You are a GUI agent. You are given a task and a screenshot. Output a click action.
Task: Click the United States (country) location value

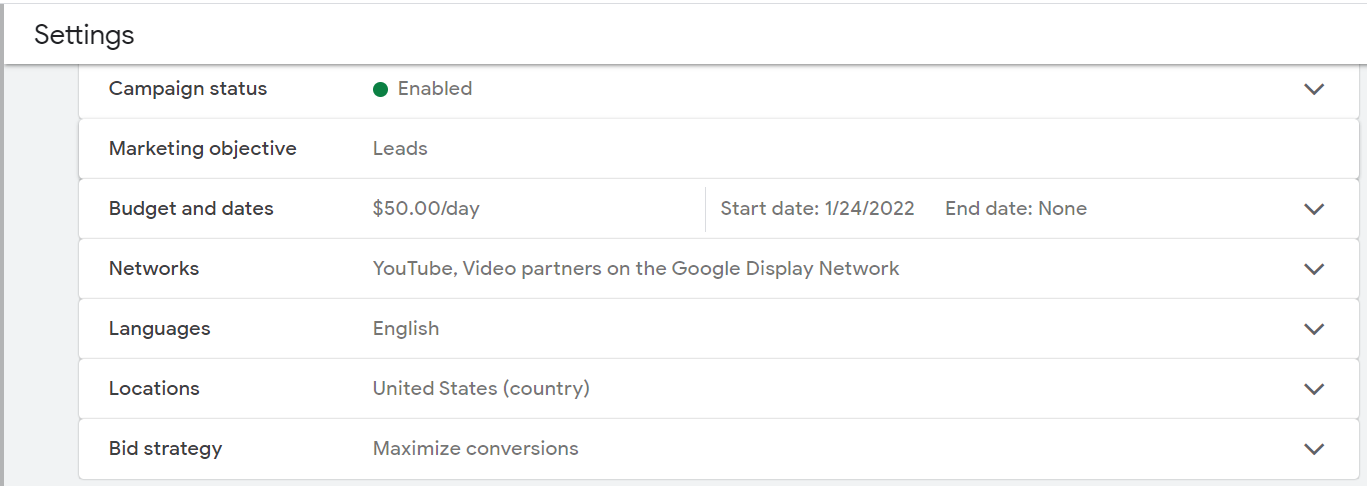click(x=481, y=389)
